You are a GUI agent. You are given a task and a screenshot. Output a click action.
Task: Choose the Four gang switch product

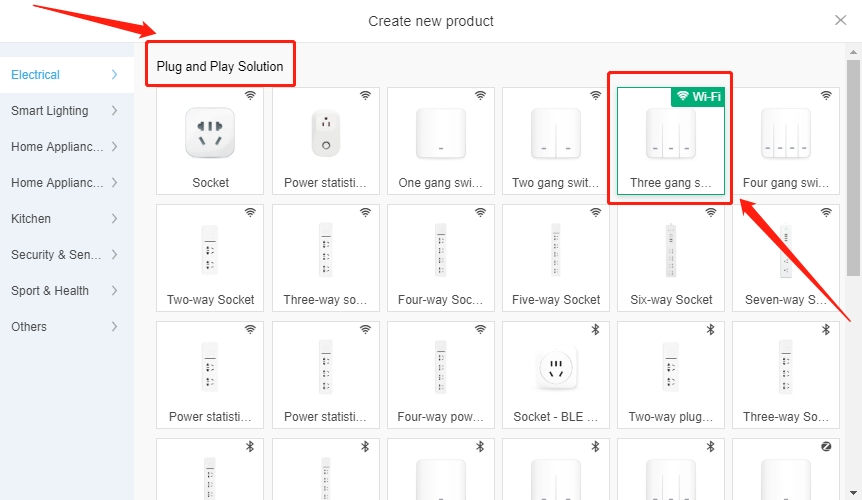coord(786,141)
